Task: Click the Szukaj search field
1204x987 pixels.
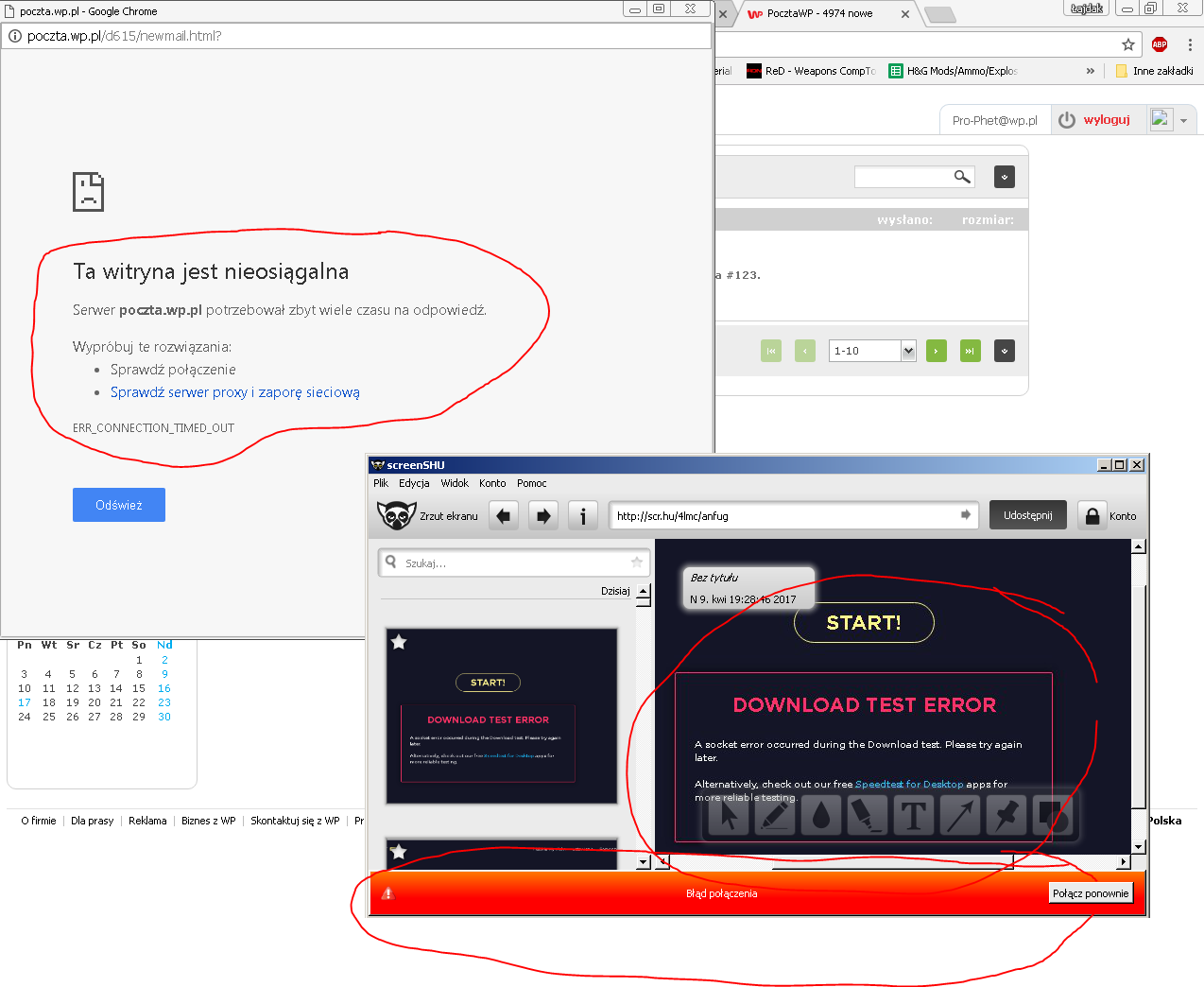Action: 514,563
